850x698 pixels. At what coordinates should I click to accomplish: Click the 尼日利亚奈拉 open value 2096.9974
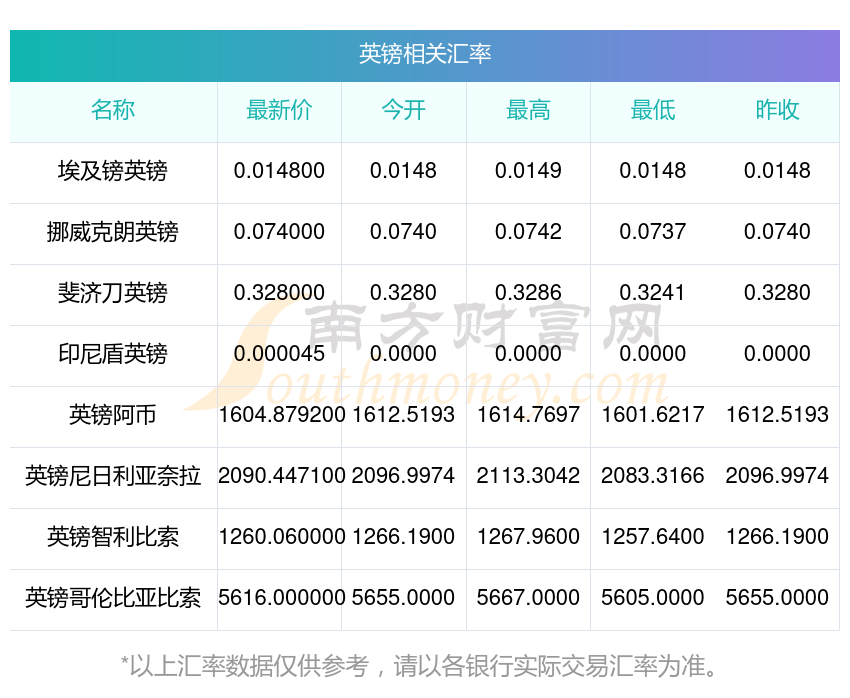pyautogui.click(x=404, y=476)
